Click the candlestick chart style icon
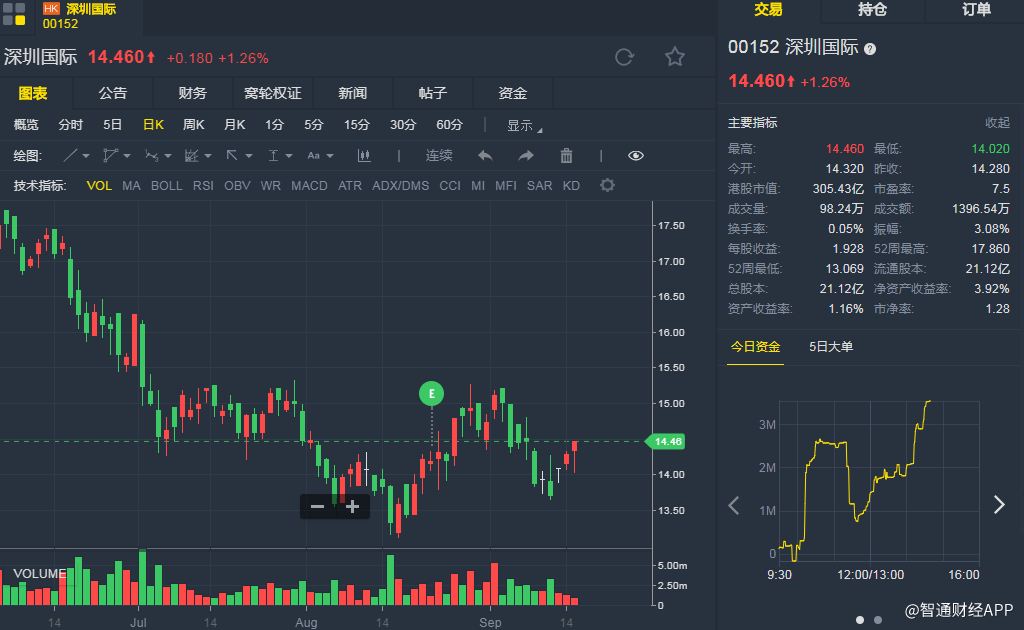1024x630 pixels. (364, 156)
